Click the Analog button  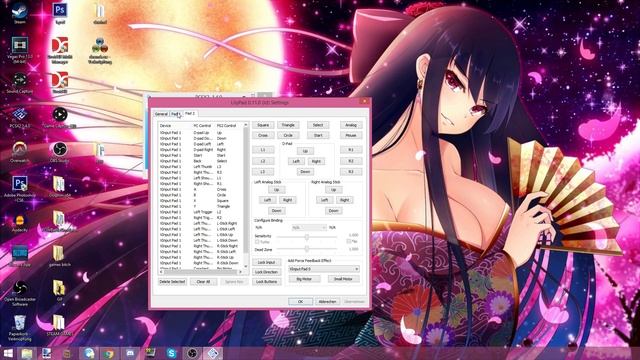pyautogui.click(x=351, y=125)
